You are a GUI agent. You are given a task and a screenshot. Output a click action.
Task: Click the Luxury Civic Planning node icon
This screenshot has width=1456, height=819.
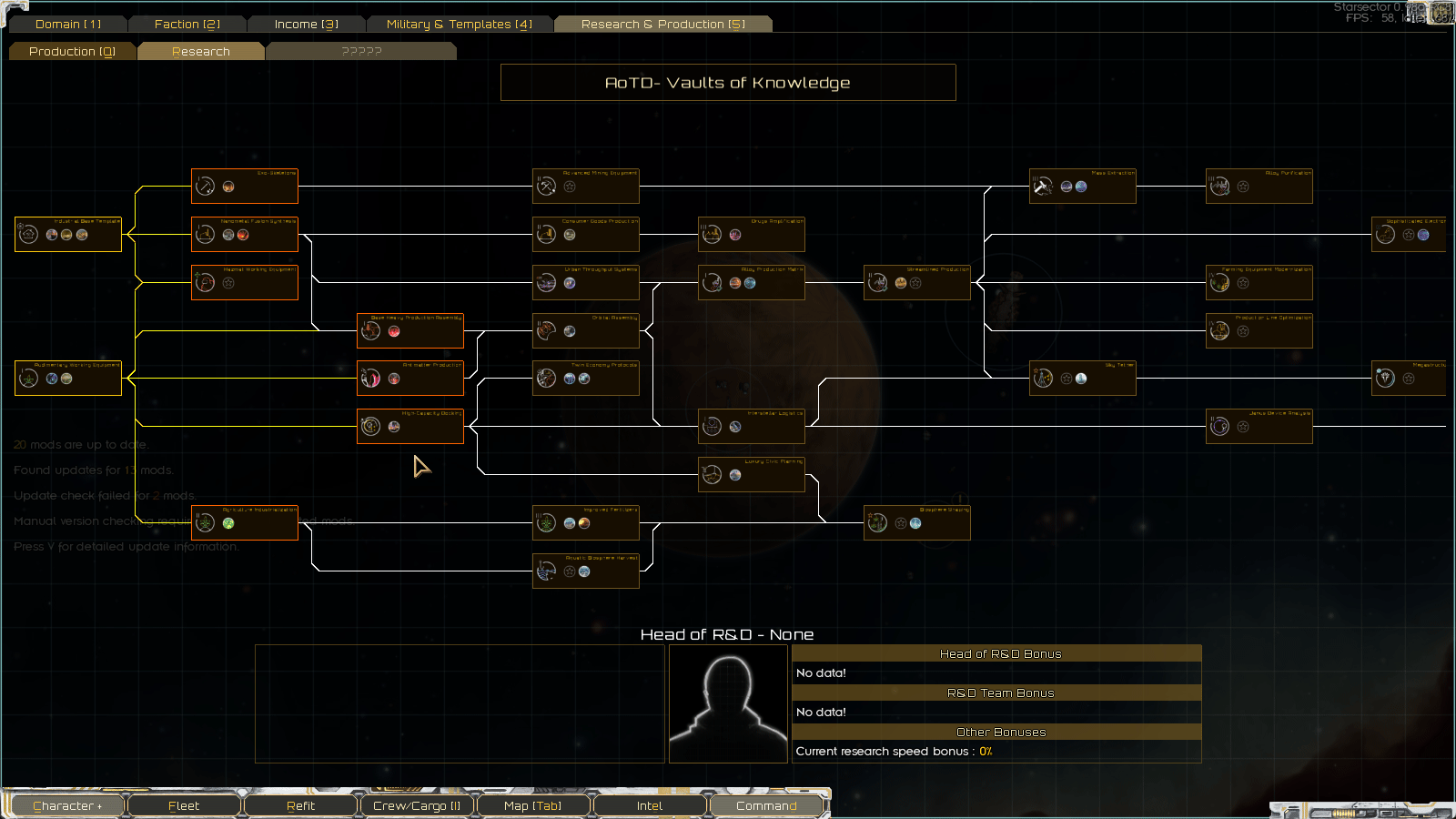point(712,475)
